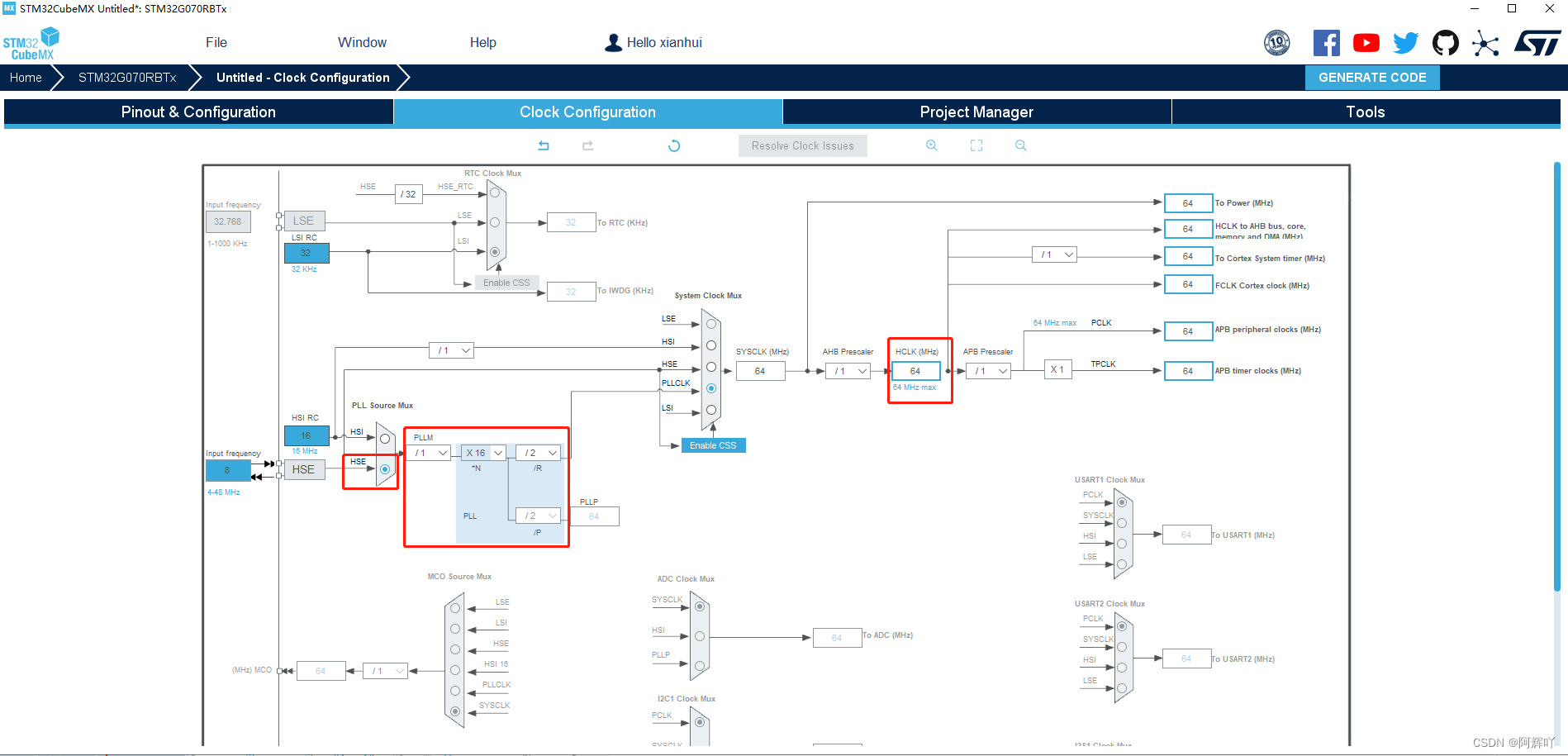Click the refresh clock diagram icon
Viewport: 1568px width, 756px height.
[x=674, y=145]
